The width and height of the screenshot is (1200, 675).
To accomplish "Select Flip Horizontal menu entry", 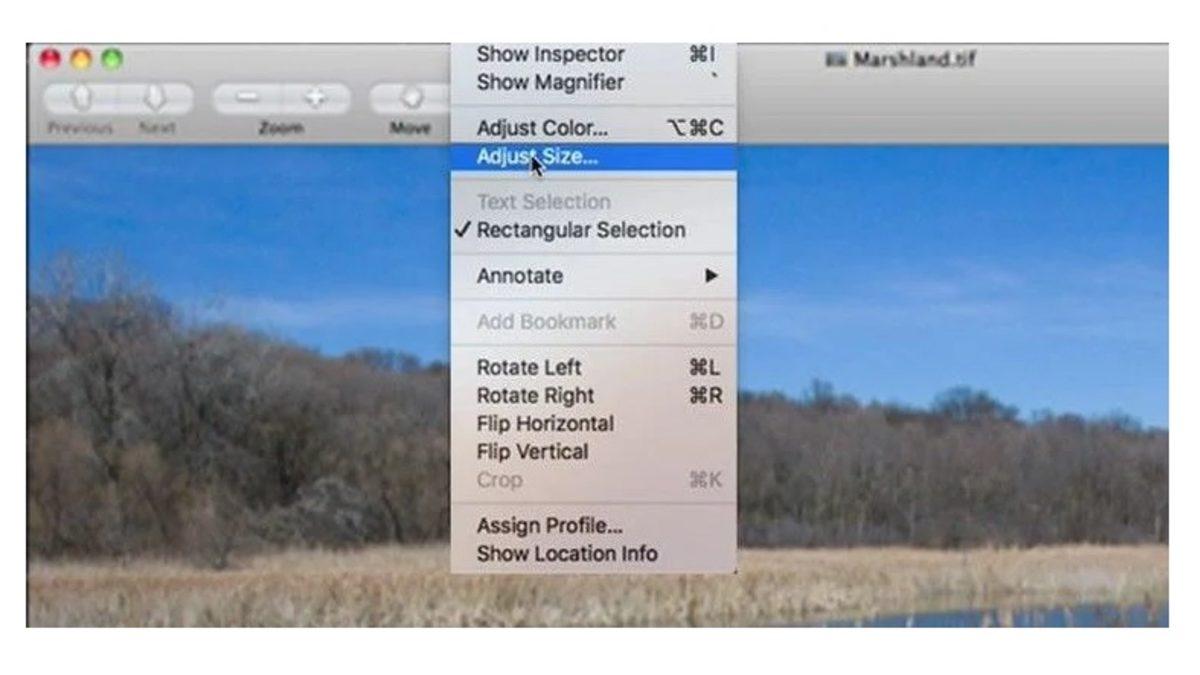I will tap(545, 423).
